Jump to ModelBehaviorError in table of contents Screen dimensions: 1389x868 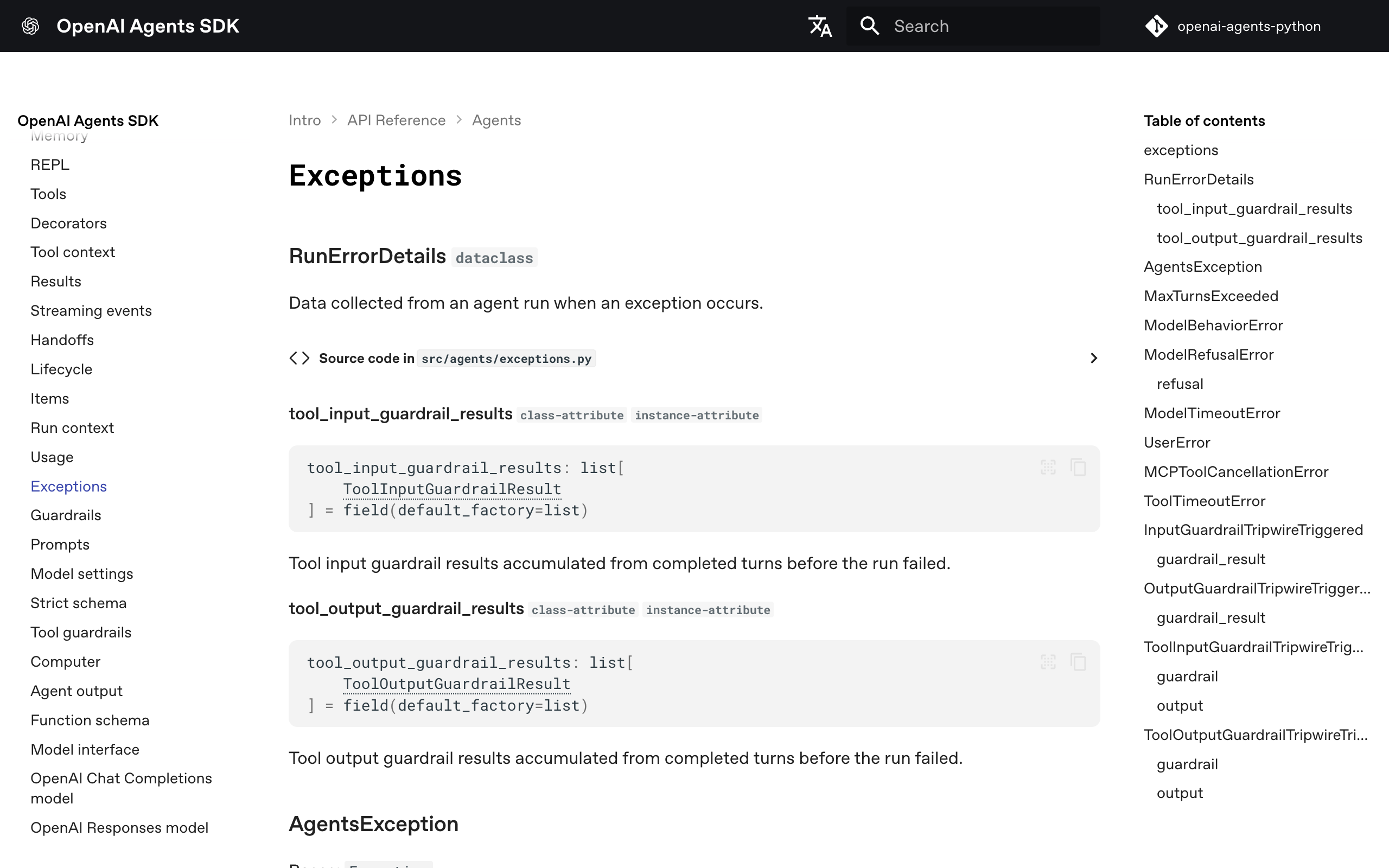click(x=1213, y=325)
